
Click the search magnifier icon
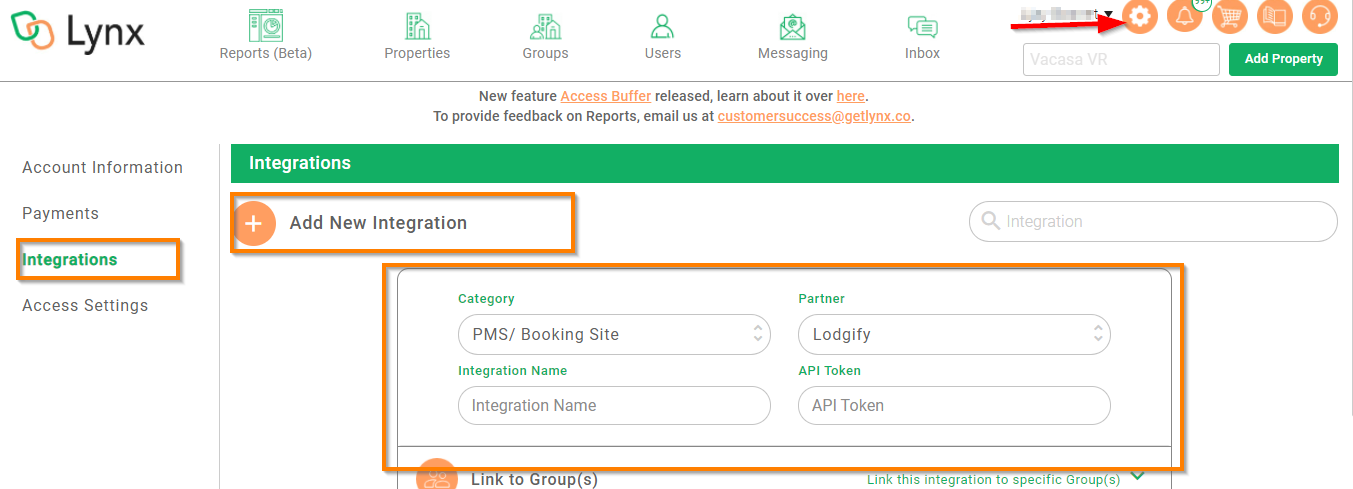pos(991,221)
